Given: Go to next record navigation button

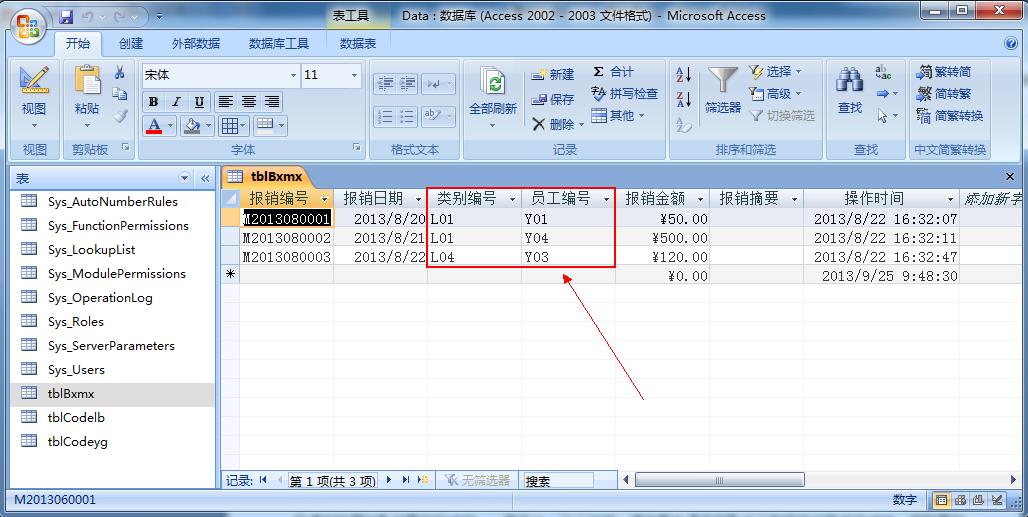Looking at the screenshot, I should click(389, 480).
